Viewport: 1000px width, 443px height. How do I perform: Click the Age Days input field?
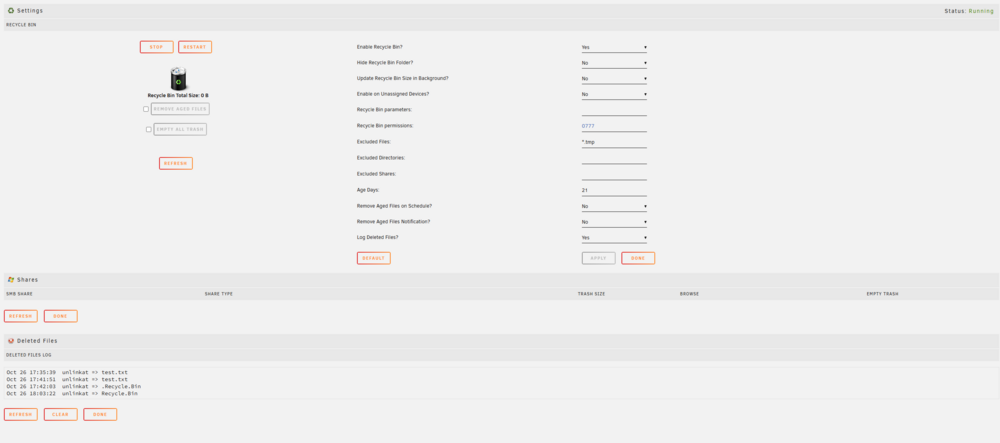click(x=614, y=191)
